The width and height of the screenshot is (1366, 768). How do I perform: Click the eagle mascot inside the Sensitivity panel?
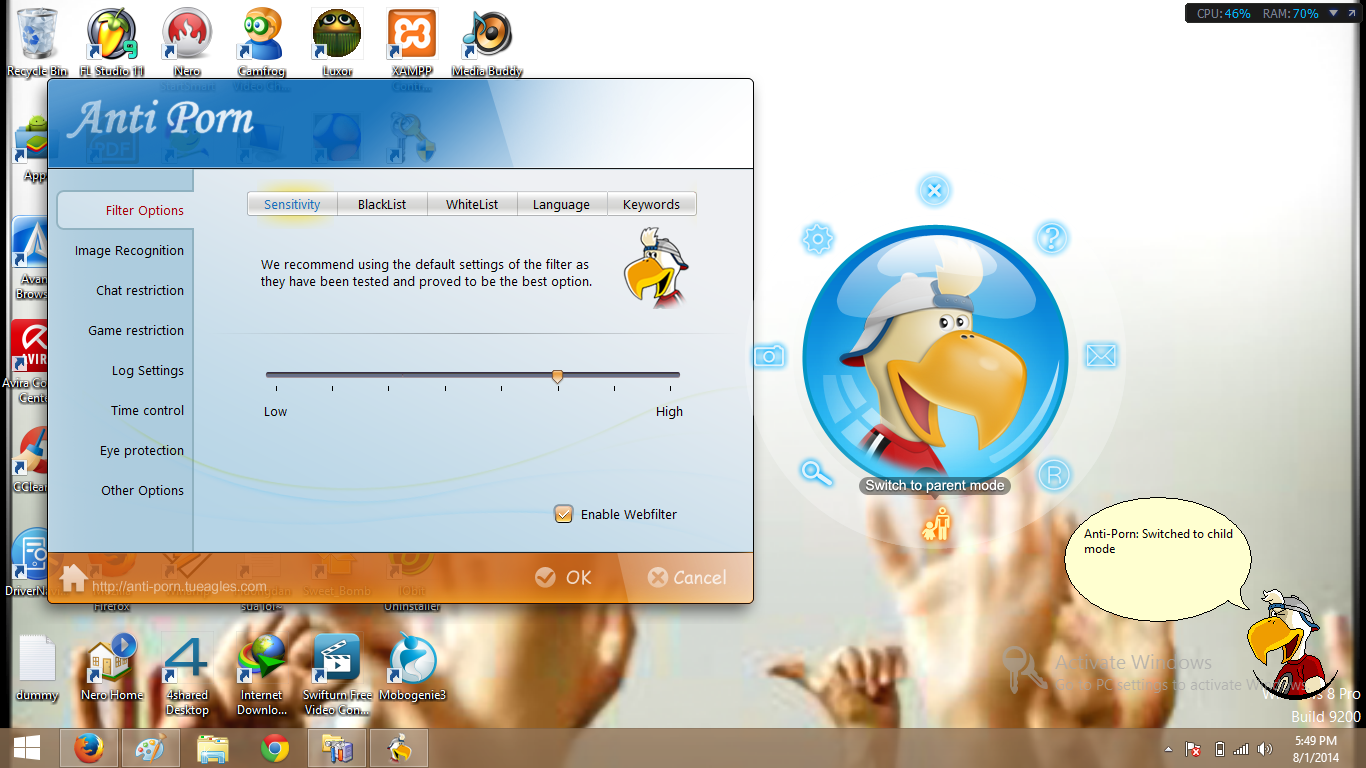[x=657, y=266]
